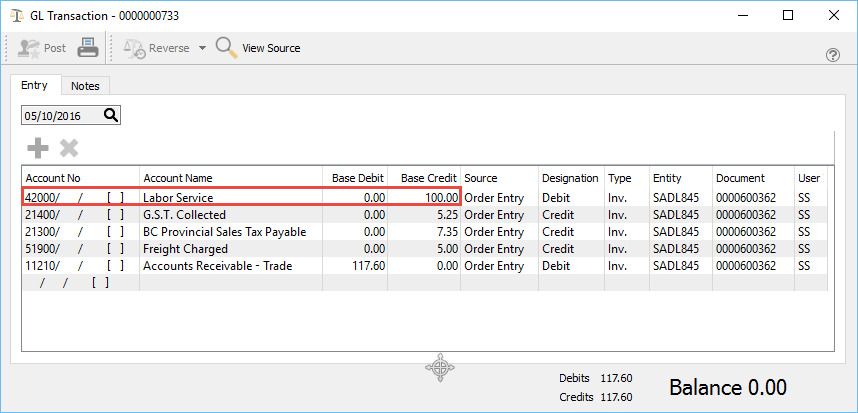Click the 100.00 base credit cell

[x=424, y=197]
